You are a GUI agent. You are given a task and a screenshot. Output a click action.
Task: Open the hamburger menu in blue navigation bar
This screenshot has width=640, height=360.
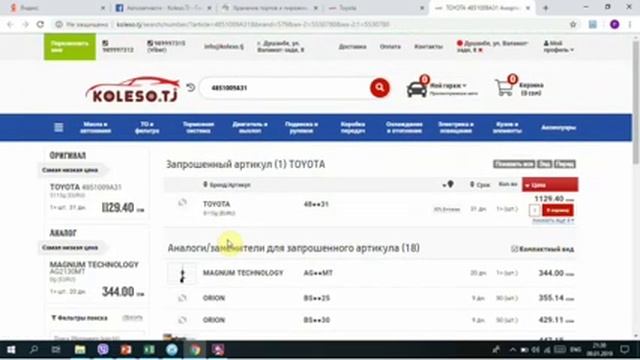coord(59,127)
